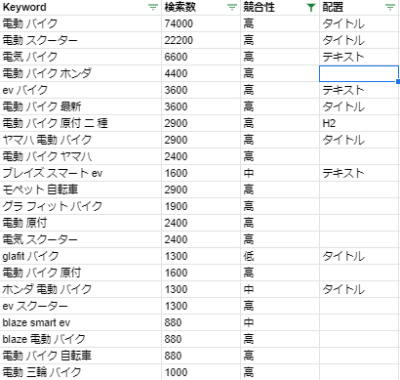Screen dimensions: 400x380
Task: Select search volume 1900
Action: pyautogui.click(x=201, y=206)
